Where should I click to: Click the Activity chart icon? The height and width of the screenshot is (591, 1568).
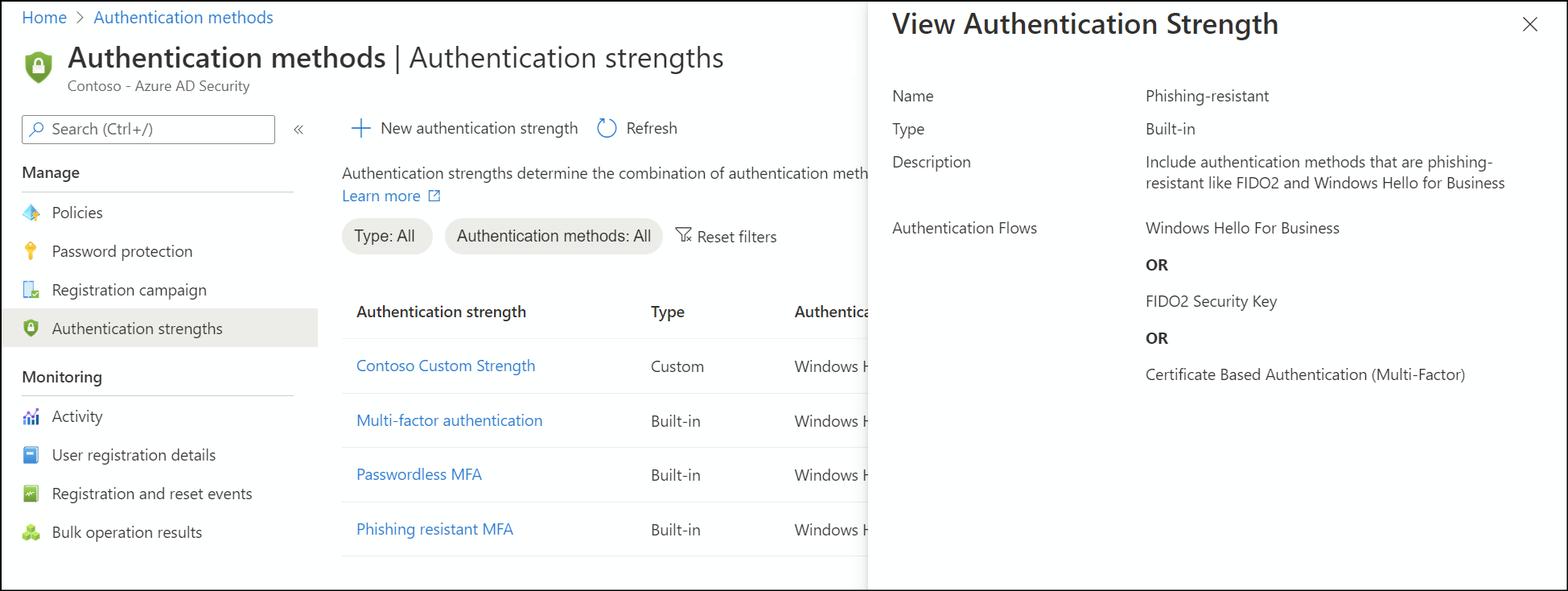click(x=31, y=416)
